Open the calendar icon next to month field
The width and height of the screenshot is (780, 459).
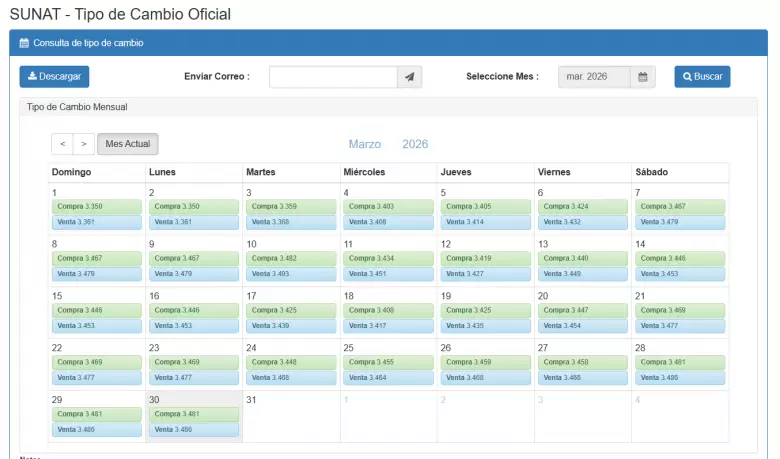643,77
